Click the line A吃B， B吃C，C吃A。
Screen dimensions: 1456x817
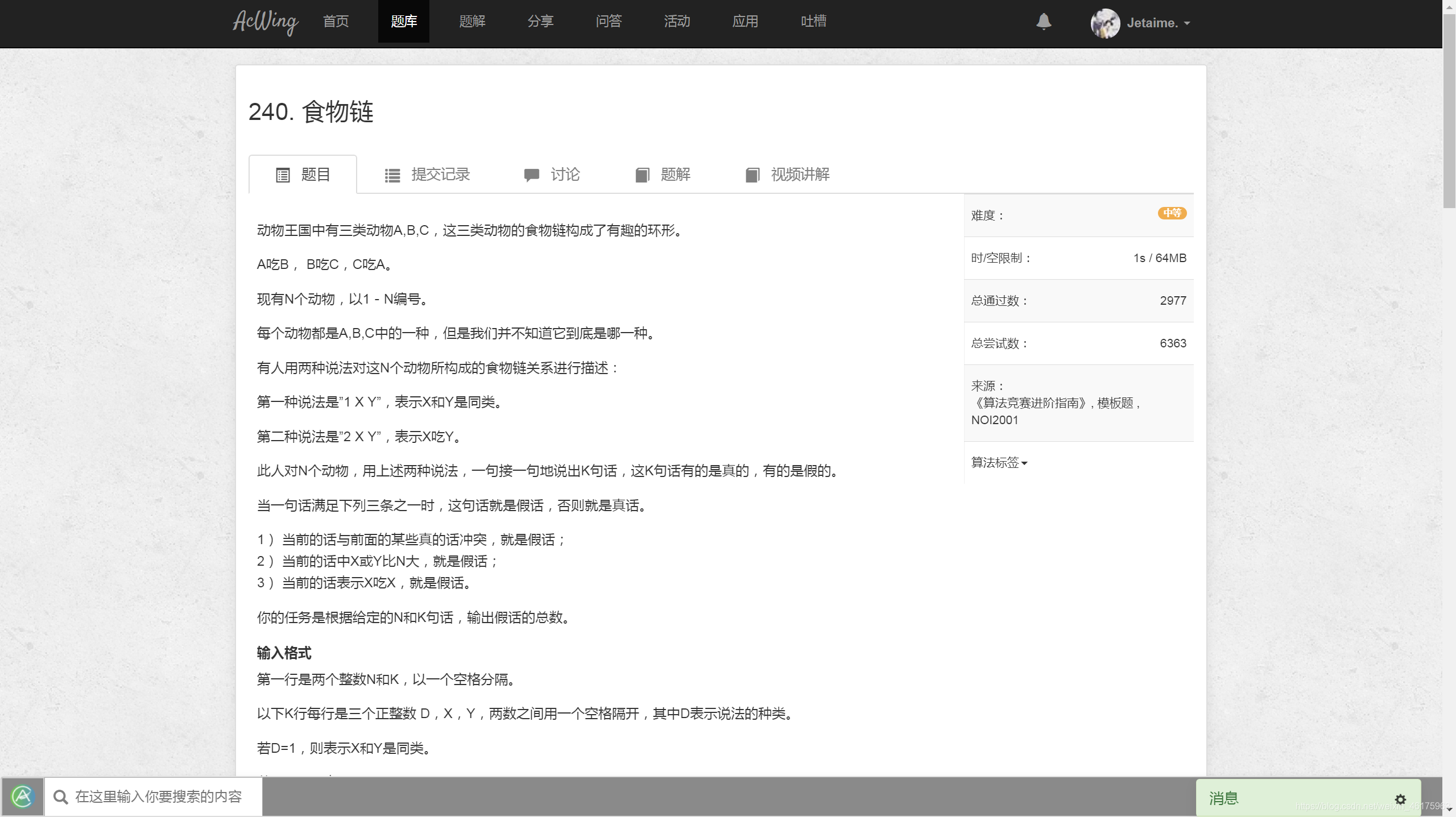[x=325, y=264]
